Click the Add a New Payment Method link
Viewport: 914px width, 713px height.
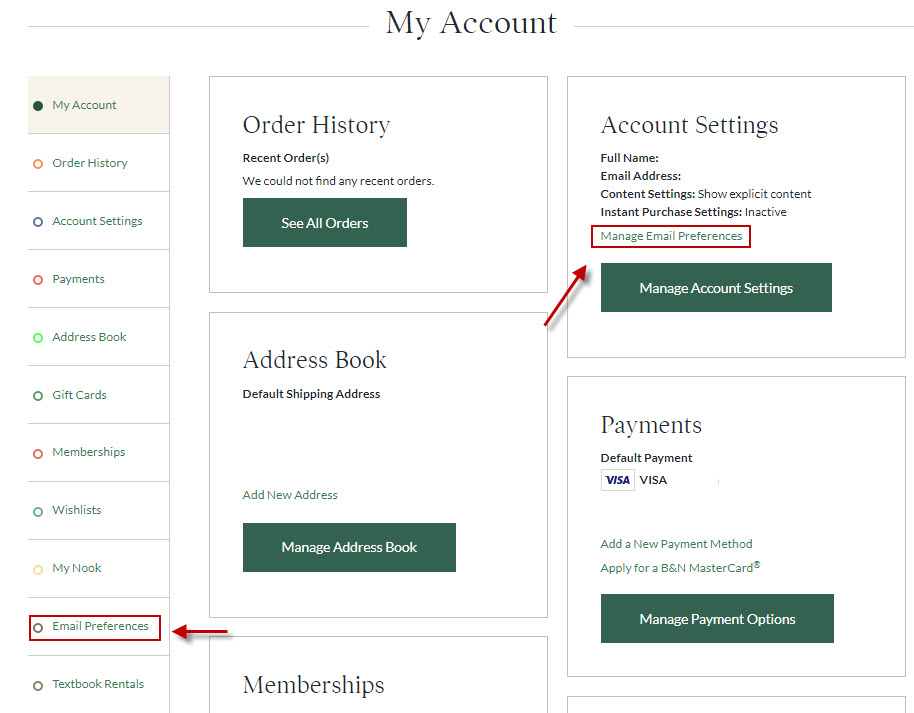pos(676,544)
